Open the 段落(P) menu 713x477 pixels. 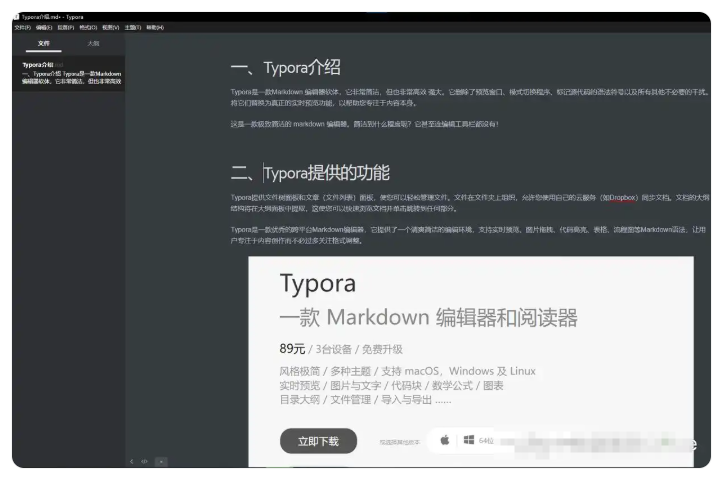point(66,28)
